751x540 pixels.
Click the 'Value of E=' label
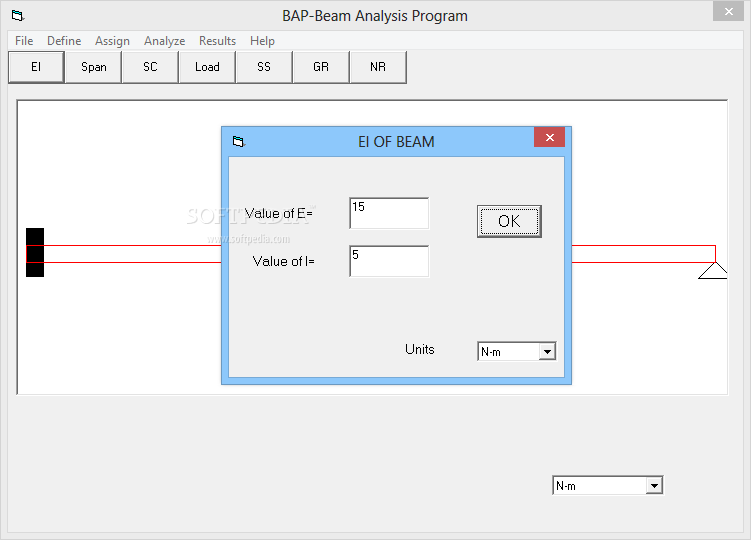278,213
